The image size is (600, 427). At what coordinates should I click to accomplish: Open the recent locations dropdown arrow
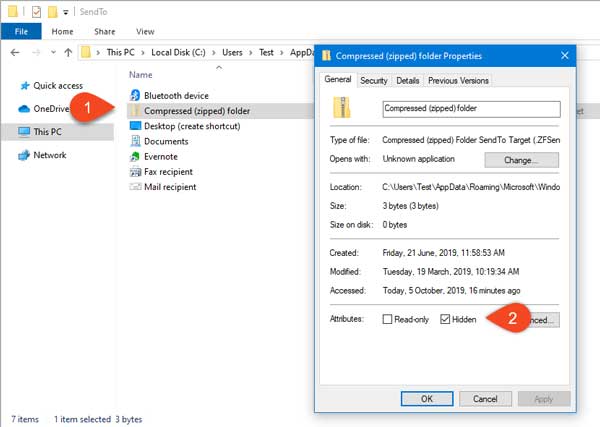tap(53, 52)
